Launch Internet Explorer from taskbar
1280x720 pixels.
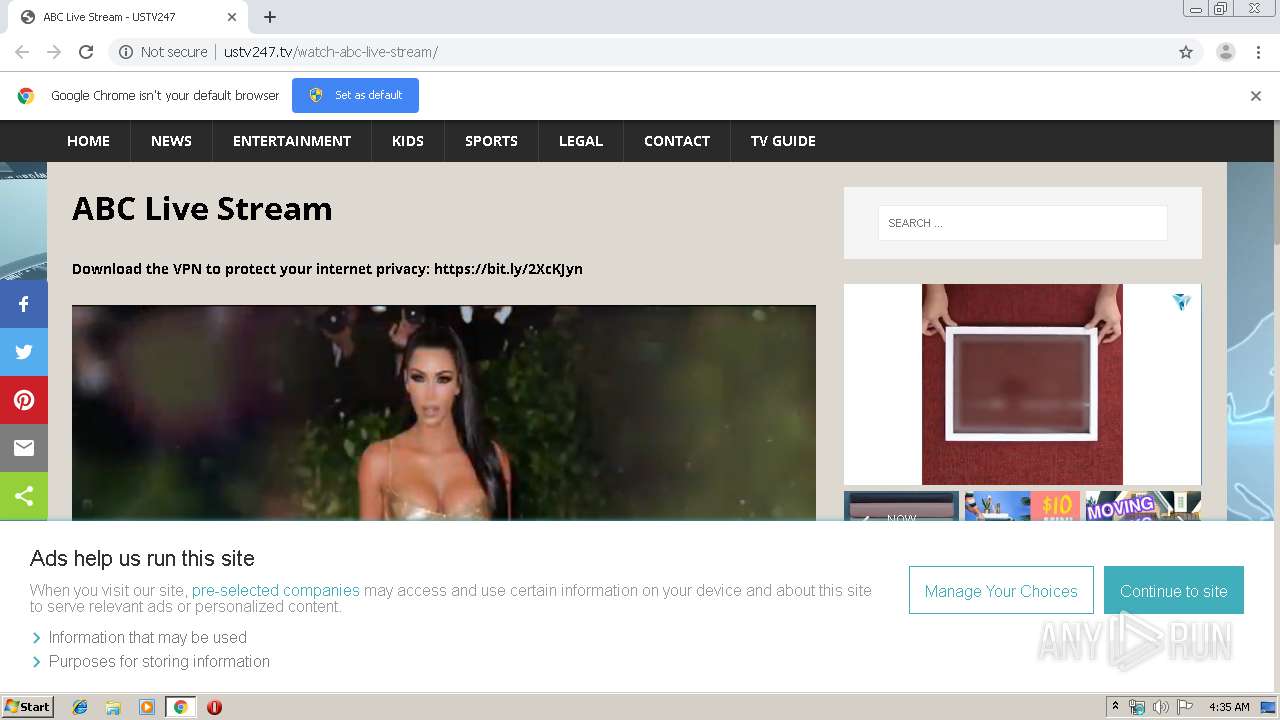[80, 707]
